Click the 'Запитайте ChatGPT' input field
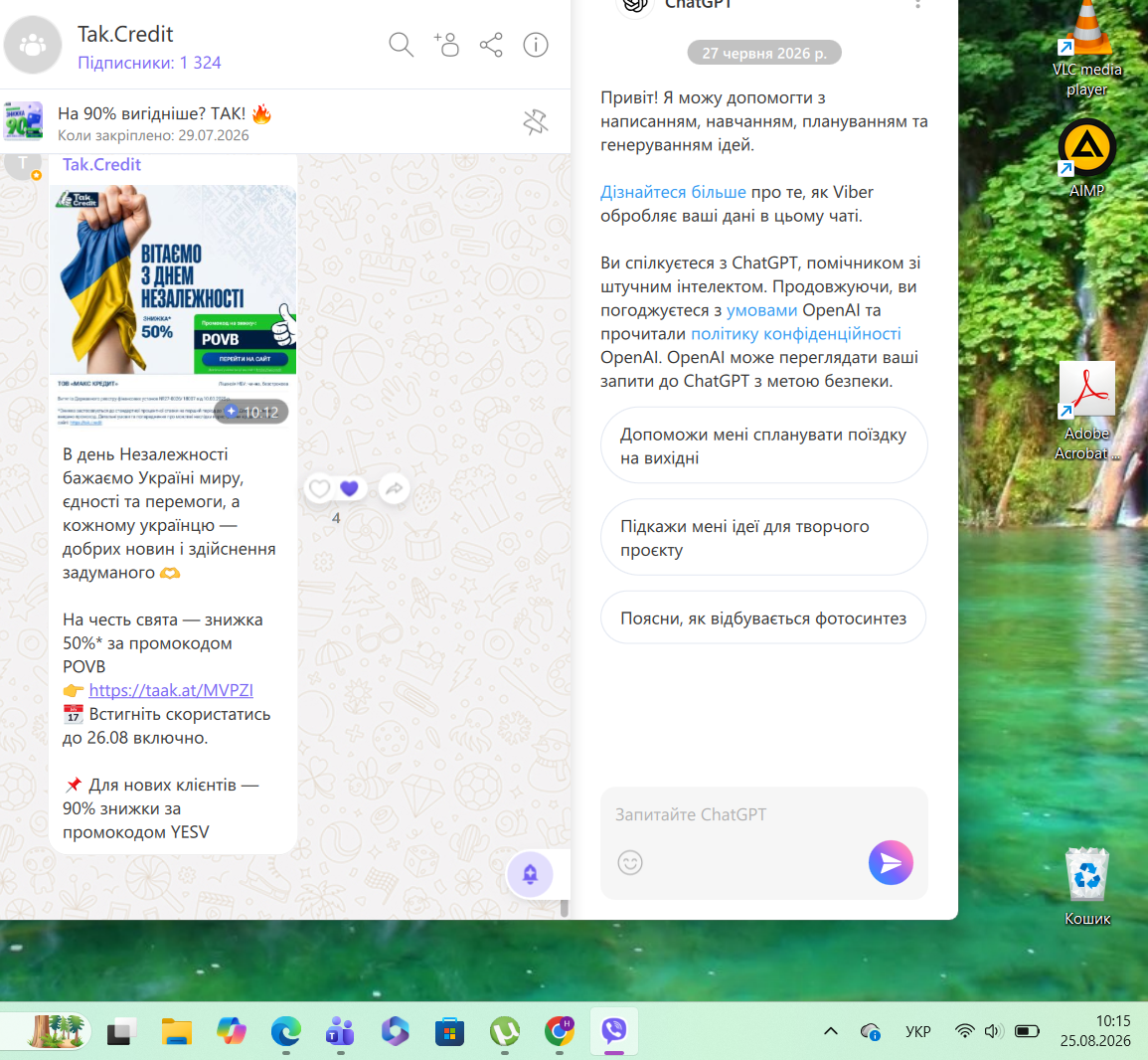1148x1060 pixels. (x=763, y=814)
